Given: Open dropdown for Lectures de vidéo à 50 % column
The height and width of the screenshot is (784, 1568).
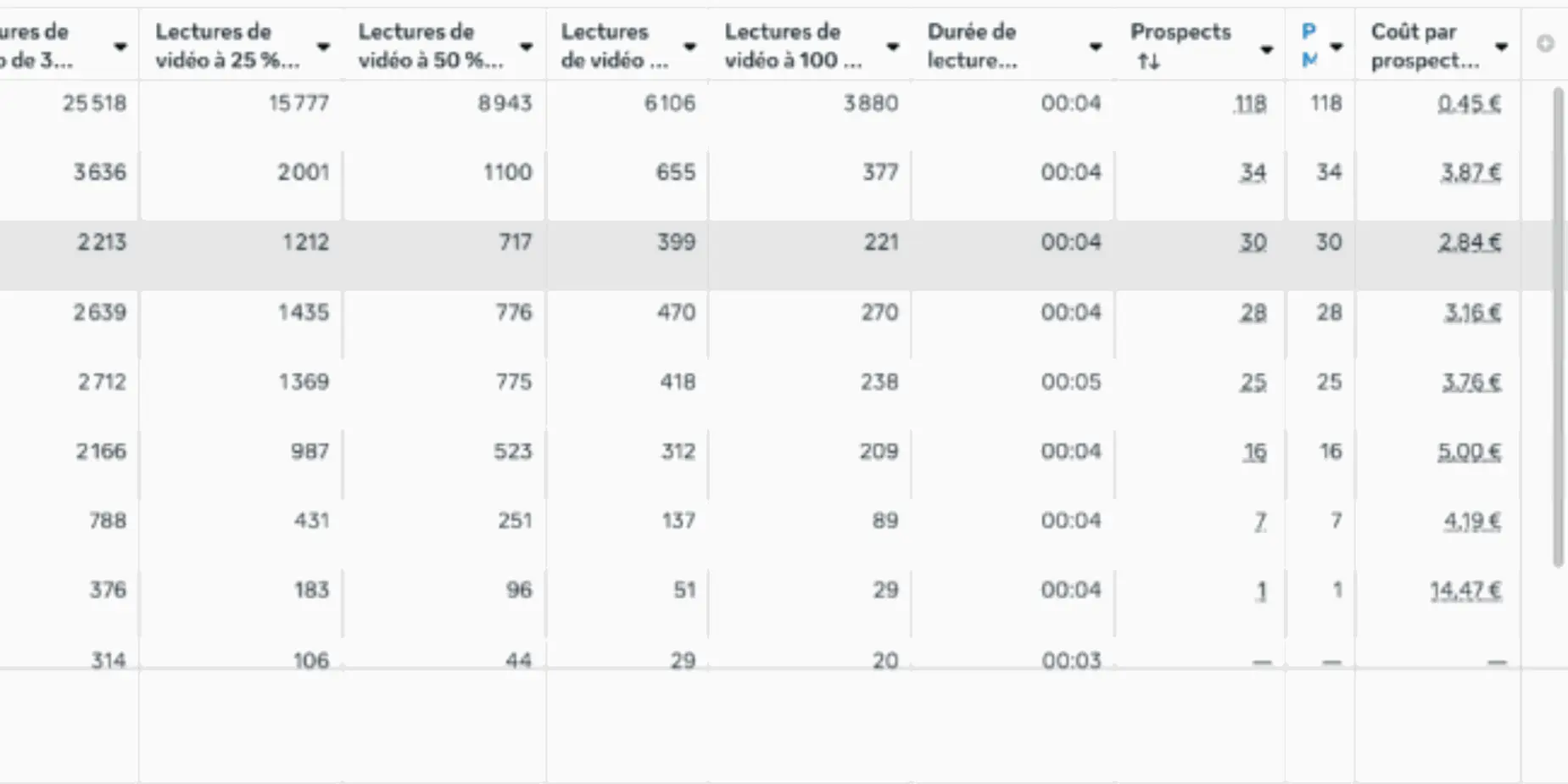Looking at the screenshot, I should point(527,47).
